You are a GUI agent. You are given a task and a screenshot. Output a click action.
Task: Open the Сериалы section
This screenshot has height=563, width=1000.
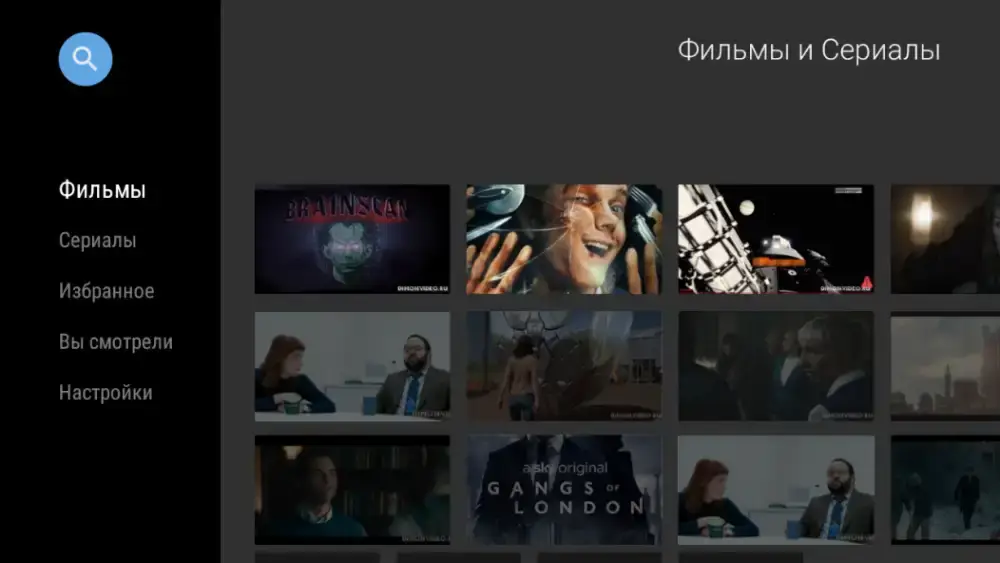pyautogui.click(x=97, y=241)
